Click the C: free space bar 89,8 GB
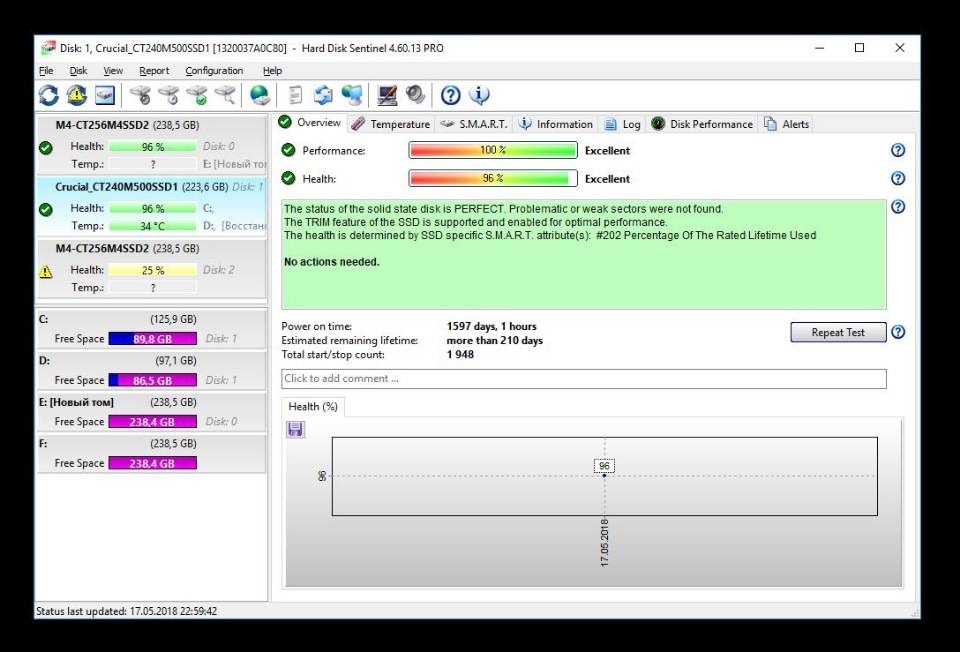Viewport: 960px width, 652px height. pyautogui.click(x=152, y=339)
